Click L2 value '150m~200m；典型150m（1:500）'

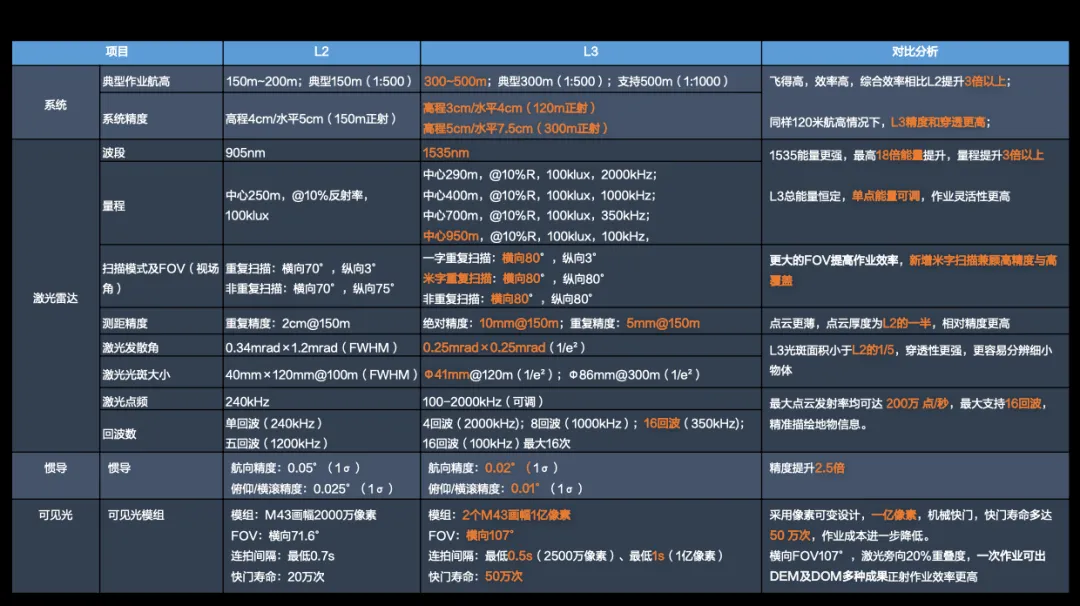point(319,81)
